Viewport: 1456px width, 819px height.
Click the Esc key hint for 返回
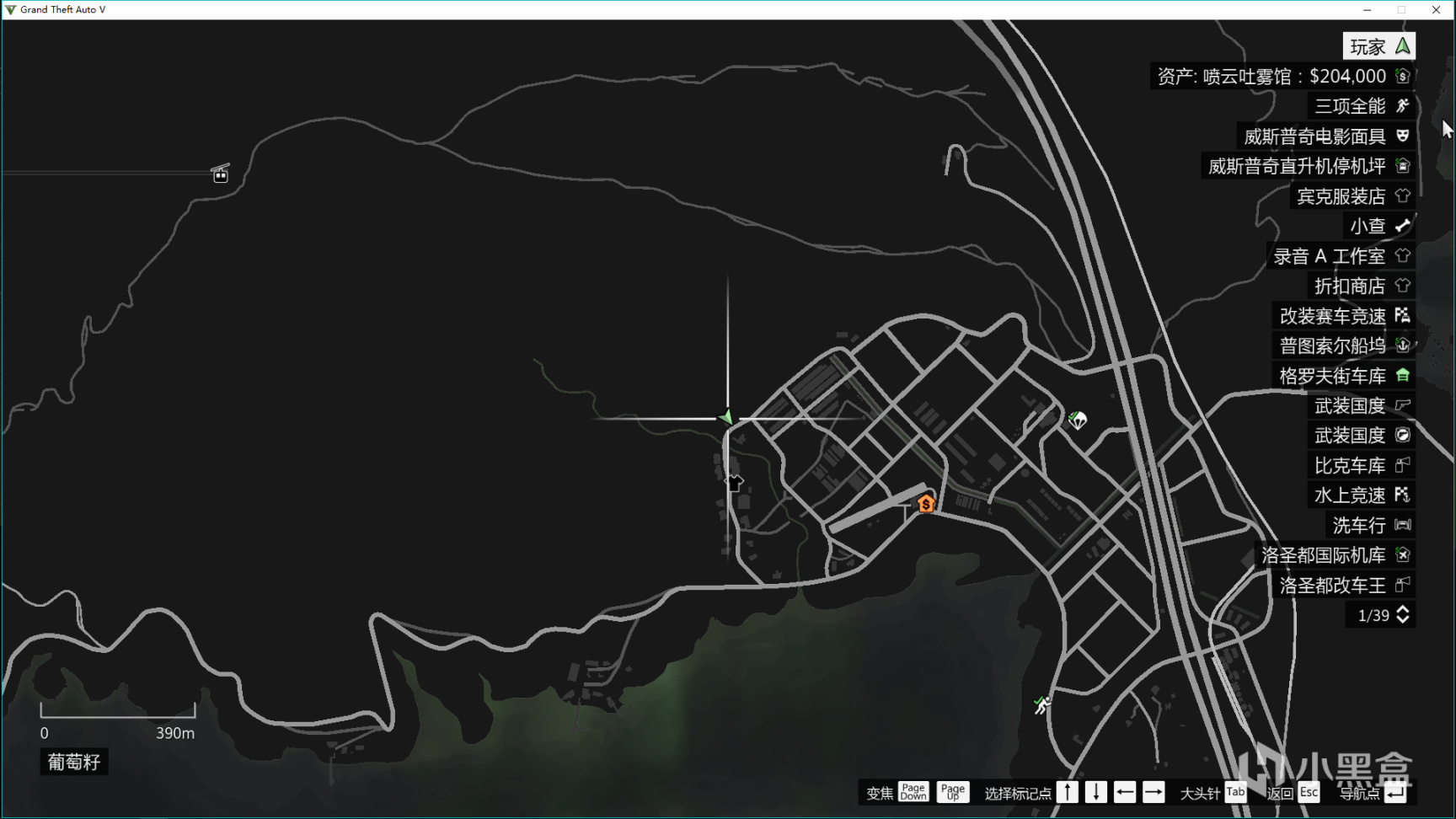1309,792
